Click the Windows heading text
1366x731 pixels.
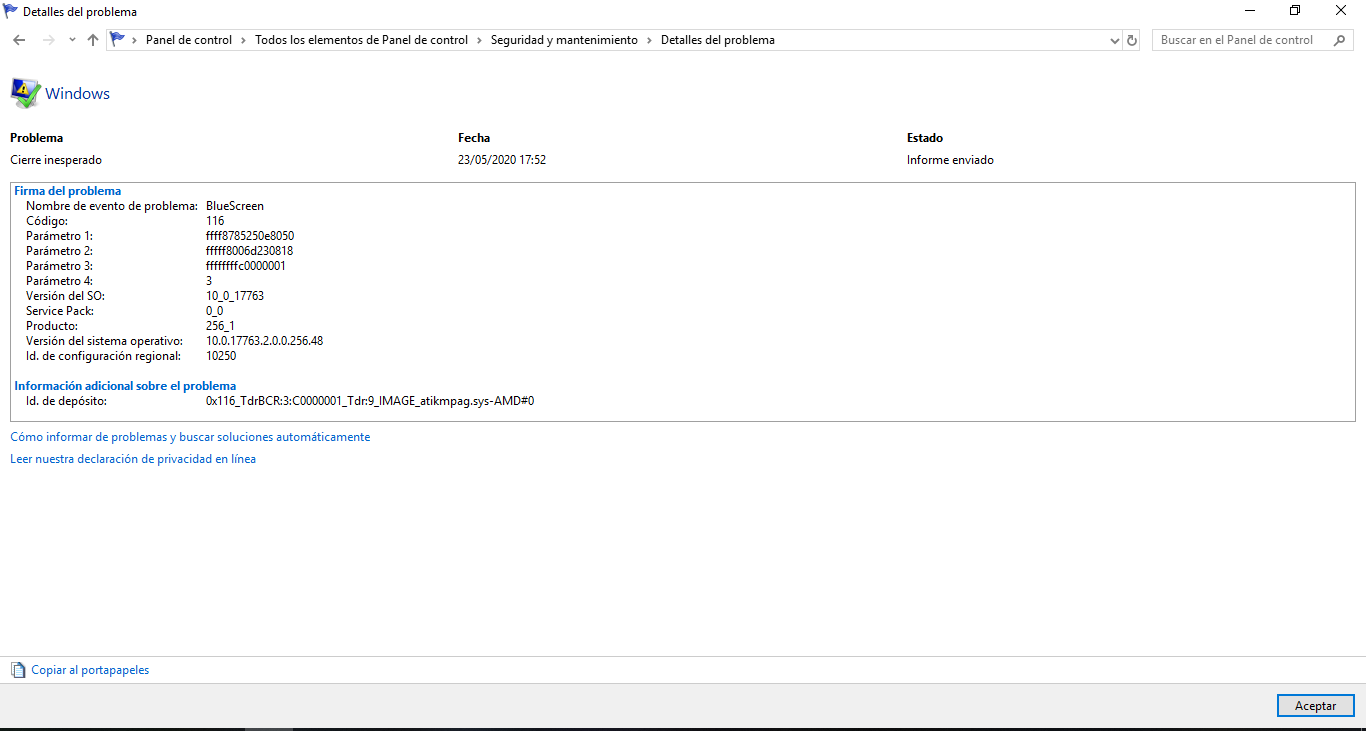tap(77, 93)
